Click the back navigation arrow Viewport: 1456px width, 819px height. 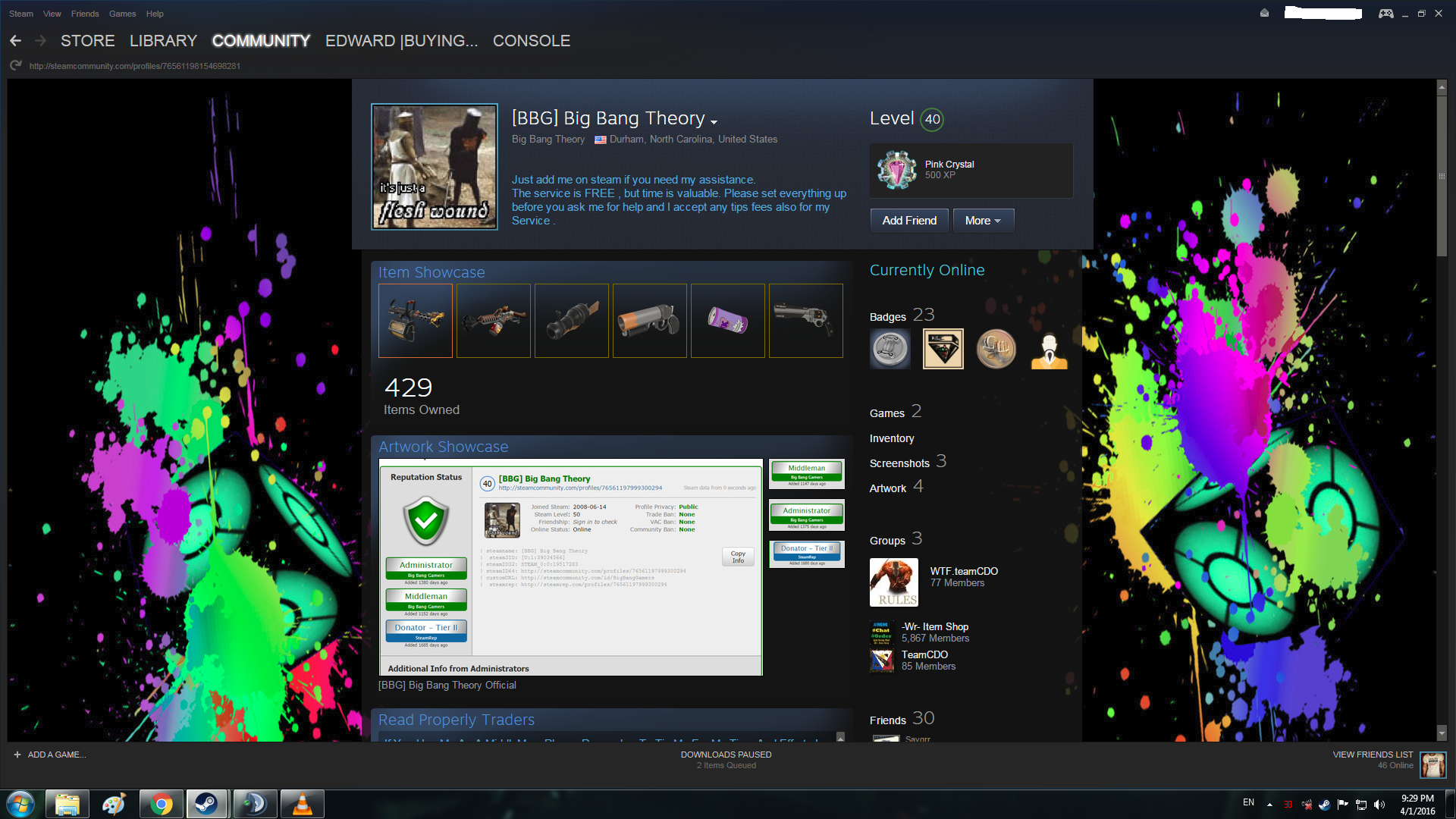click(x=16, y=41)
